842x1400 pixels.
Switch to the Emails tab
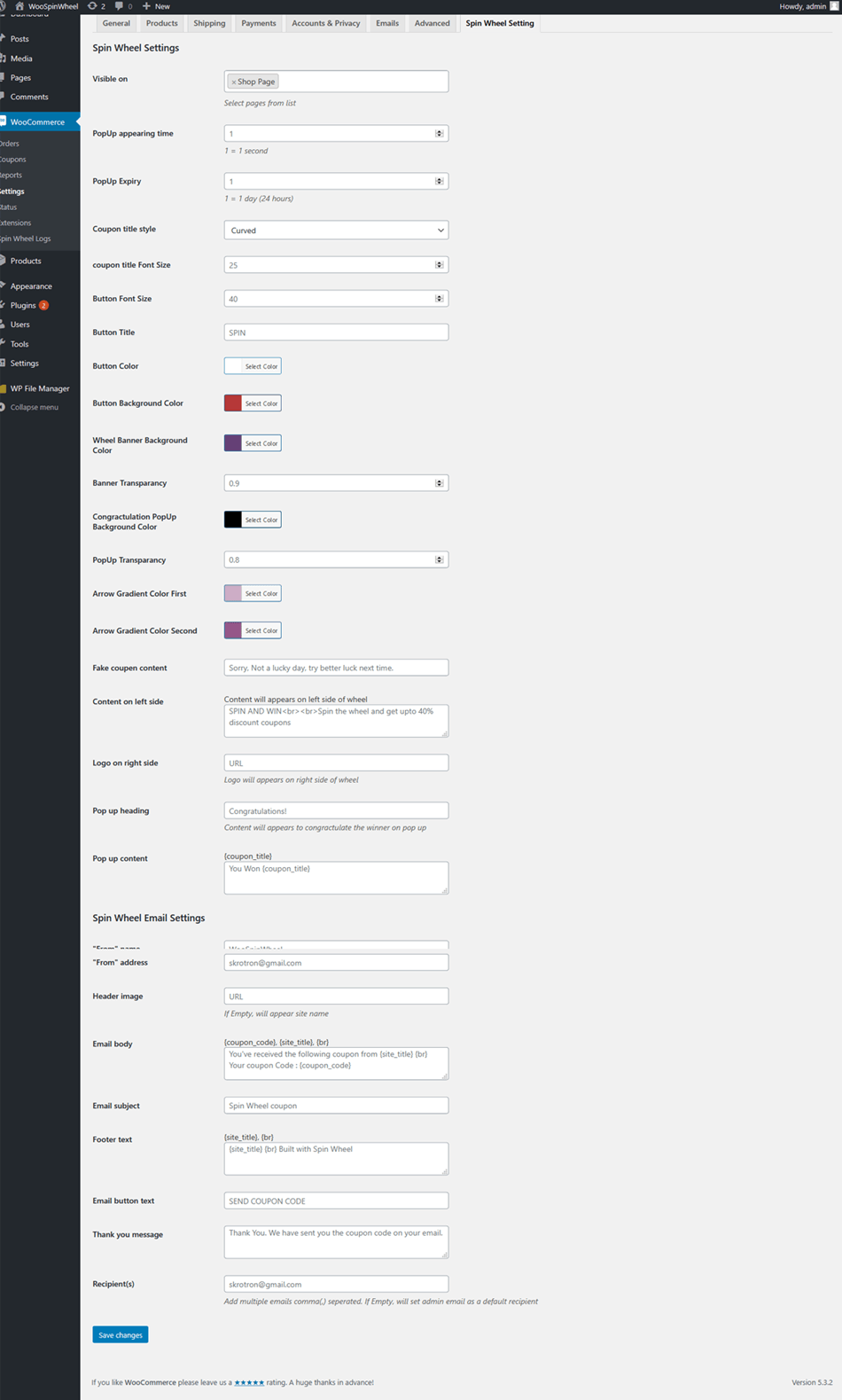(387, 23)
